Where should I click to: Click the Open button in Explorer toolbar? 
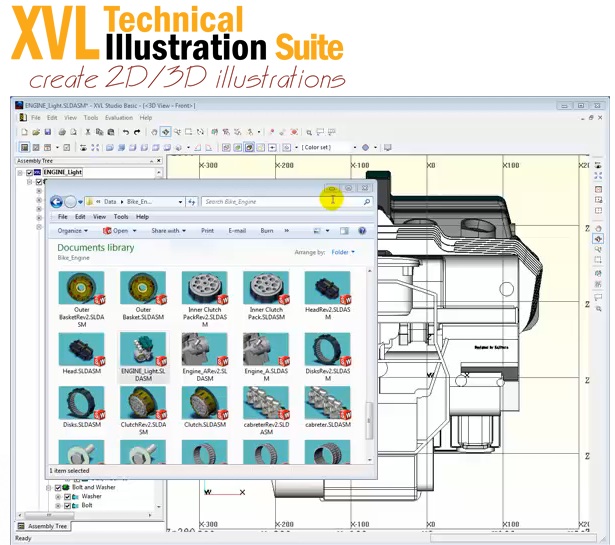[116, 231]
